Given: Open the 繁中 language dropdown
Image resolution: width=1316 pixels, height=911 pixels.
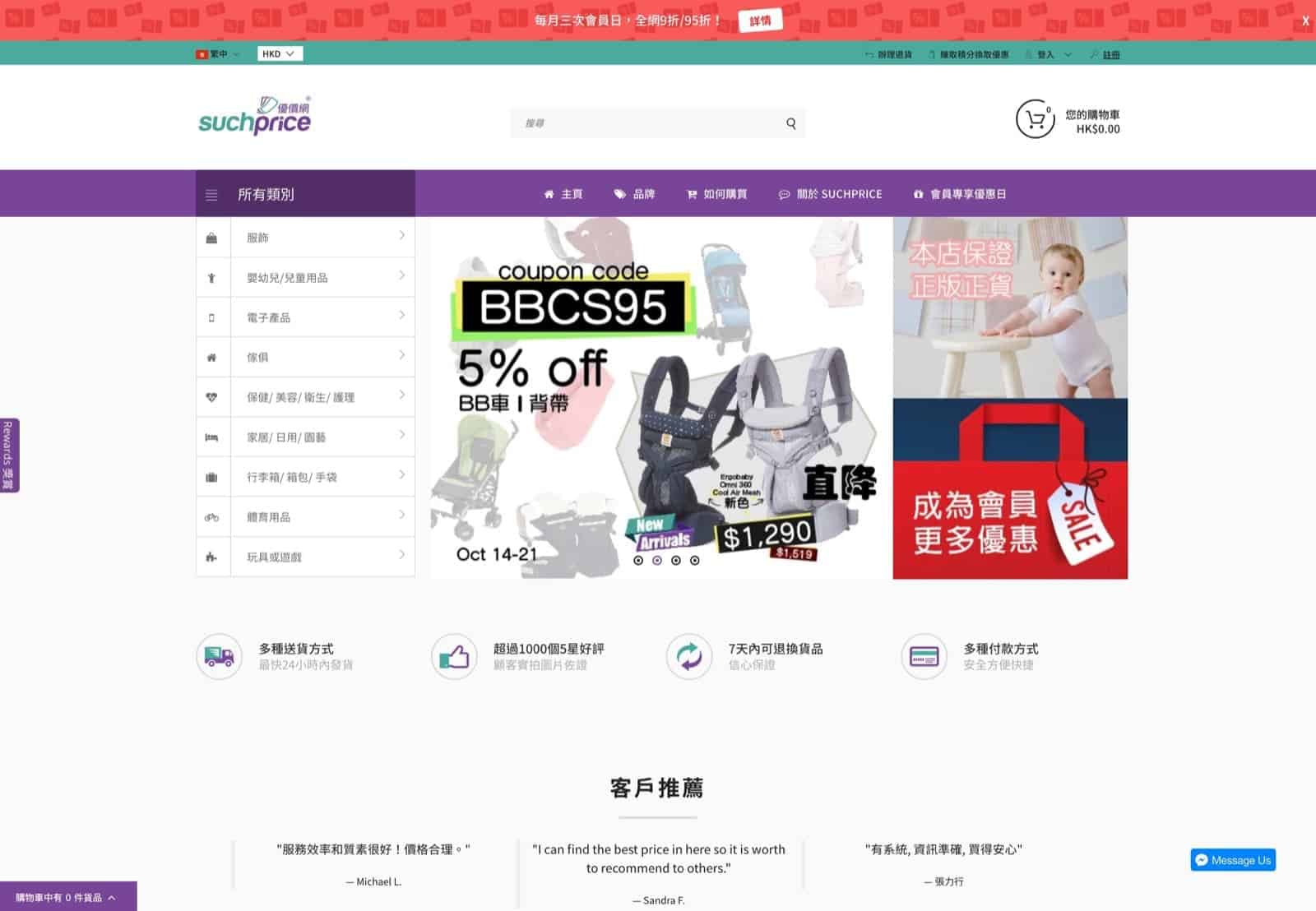Looking at the screenshot, I should point(218,54).
